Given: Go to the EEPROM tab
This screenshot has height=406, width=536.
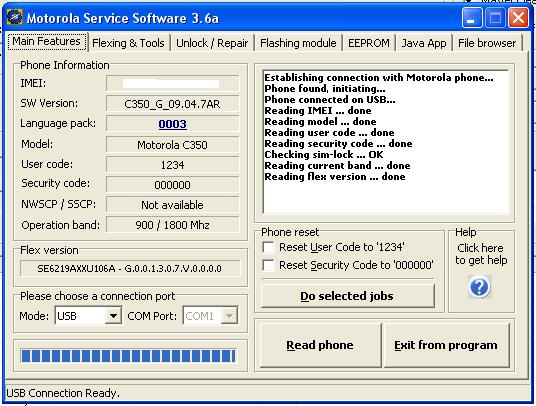Looking at the screenshot, I should tap(368, 43).
